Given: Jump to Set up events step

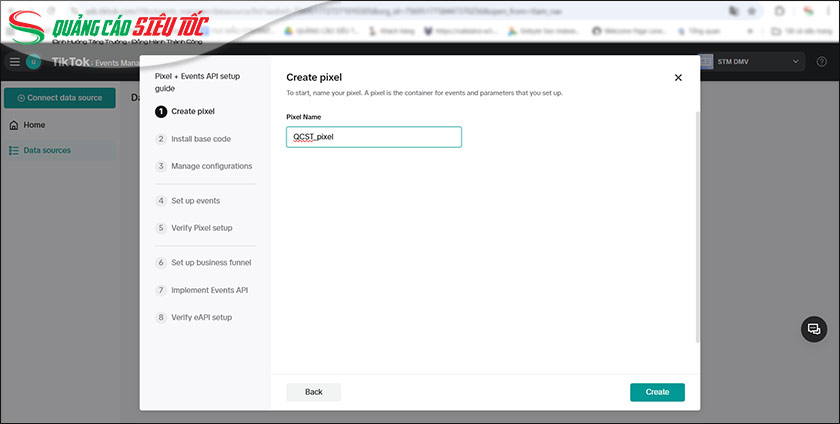Looking at the screenshot, I should coord(195,201).
